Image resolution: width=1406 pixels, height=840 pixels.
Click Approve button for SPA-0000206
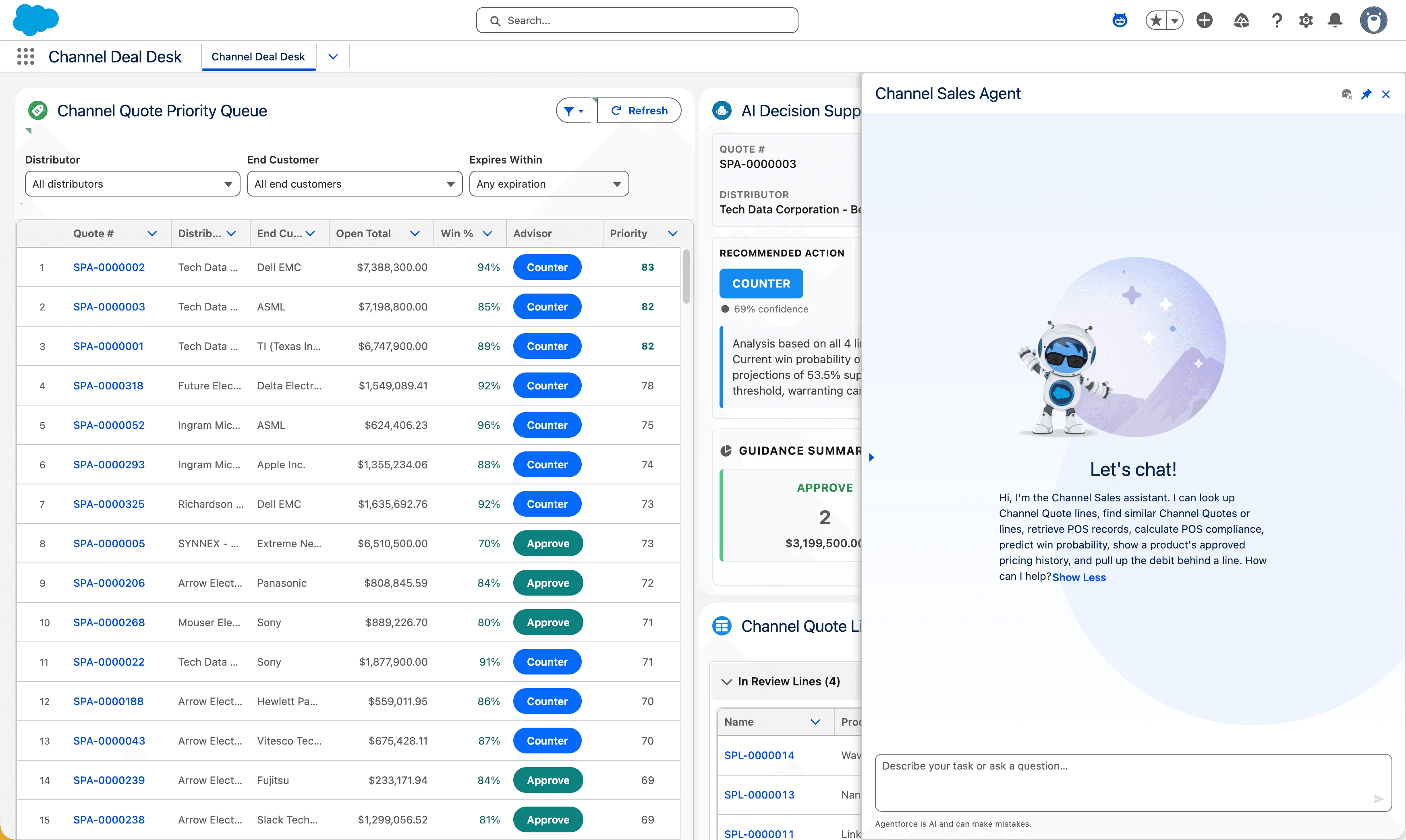click(548, 583)
